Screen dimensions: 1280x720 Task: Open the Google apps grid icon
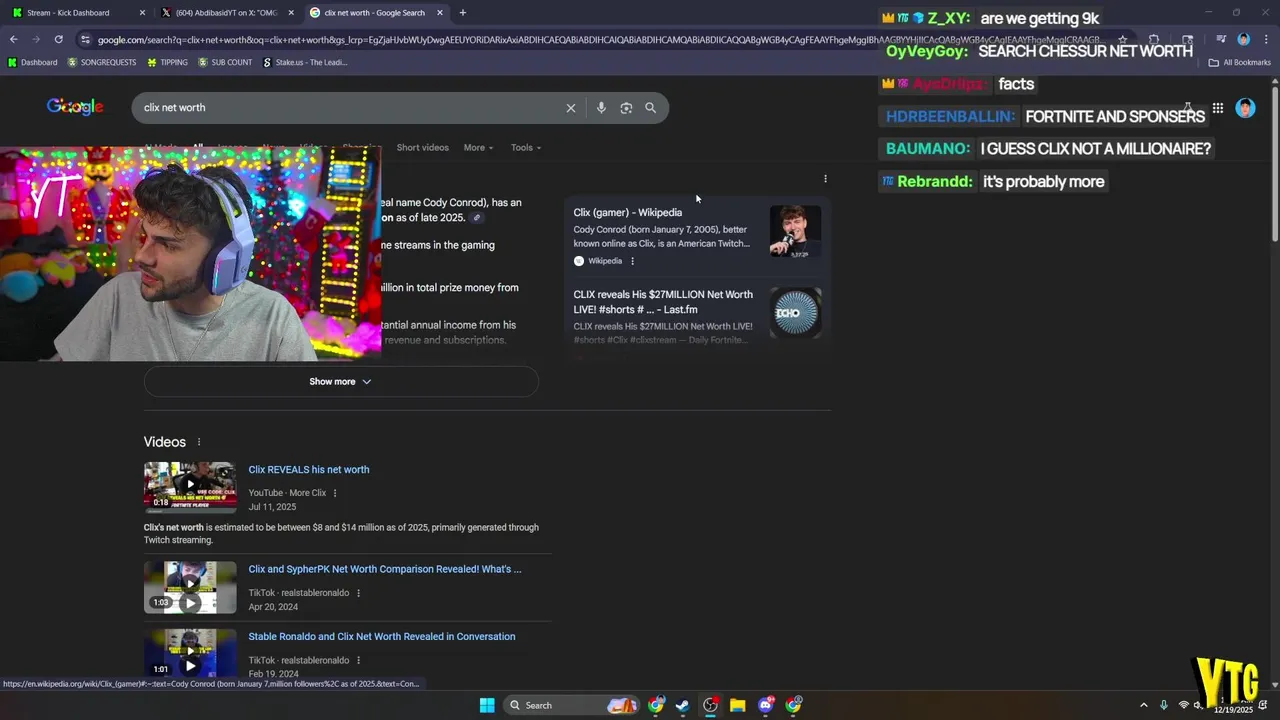pyautogui.click(x=1218, y=108)
